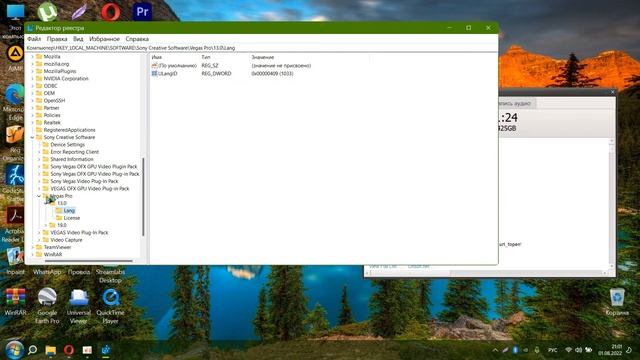
Task: Click the taskbar search magnifier
Action: [33, 350]
